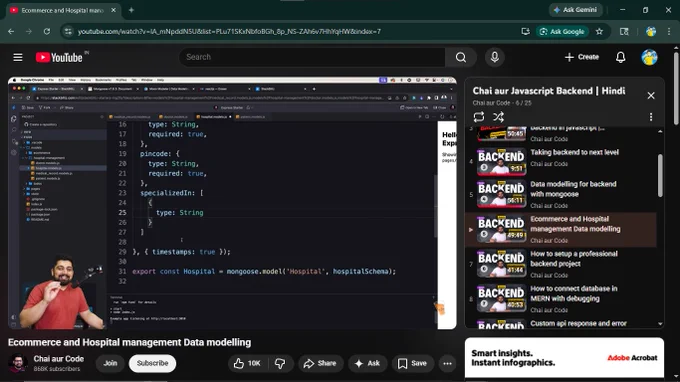Toggle playlist loop

[x=479, y=117]
